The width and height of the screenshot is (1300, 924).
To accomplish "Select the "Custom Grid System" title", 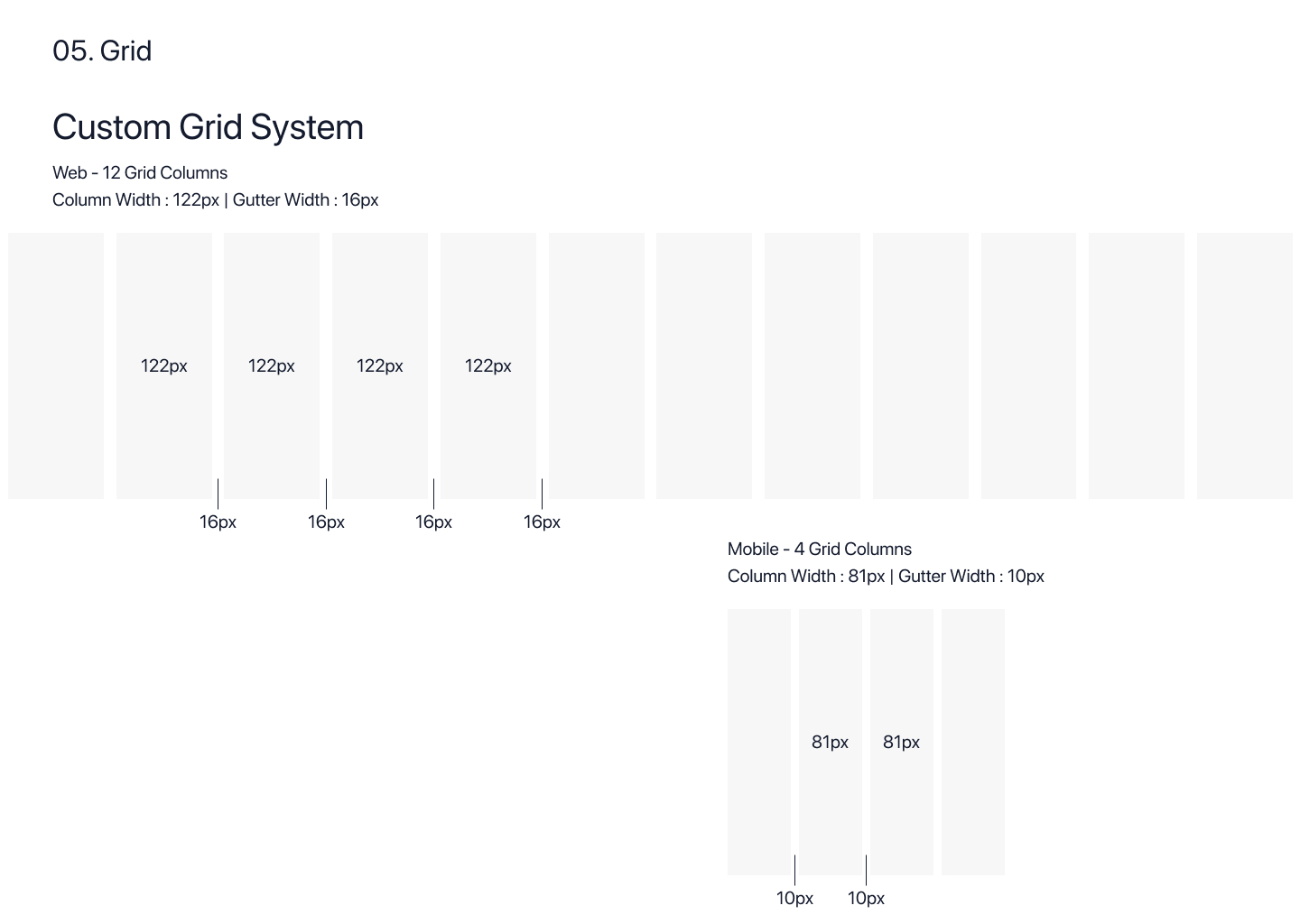I will point(208,127).
